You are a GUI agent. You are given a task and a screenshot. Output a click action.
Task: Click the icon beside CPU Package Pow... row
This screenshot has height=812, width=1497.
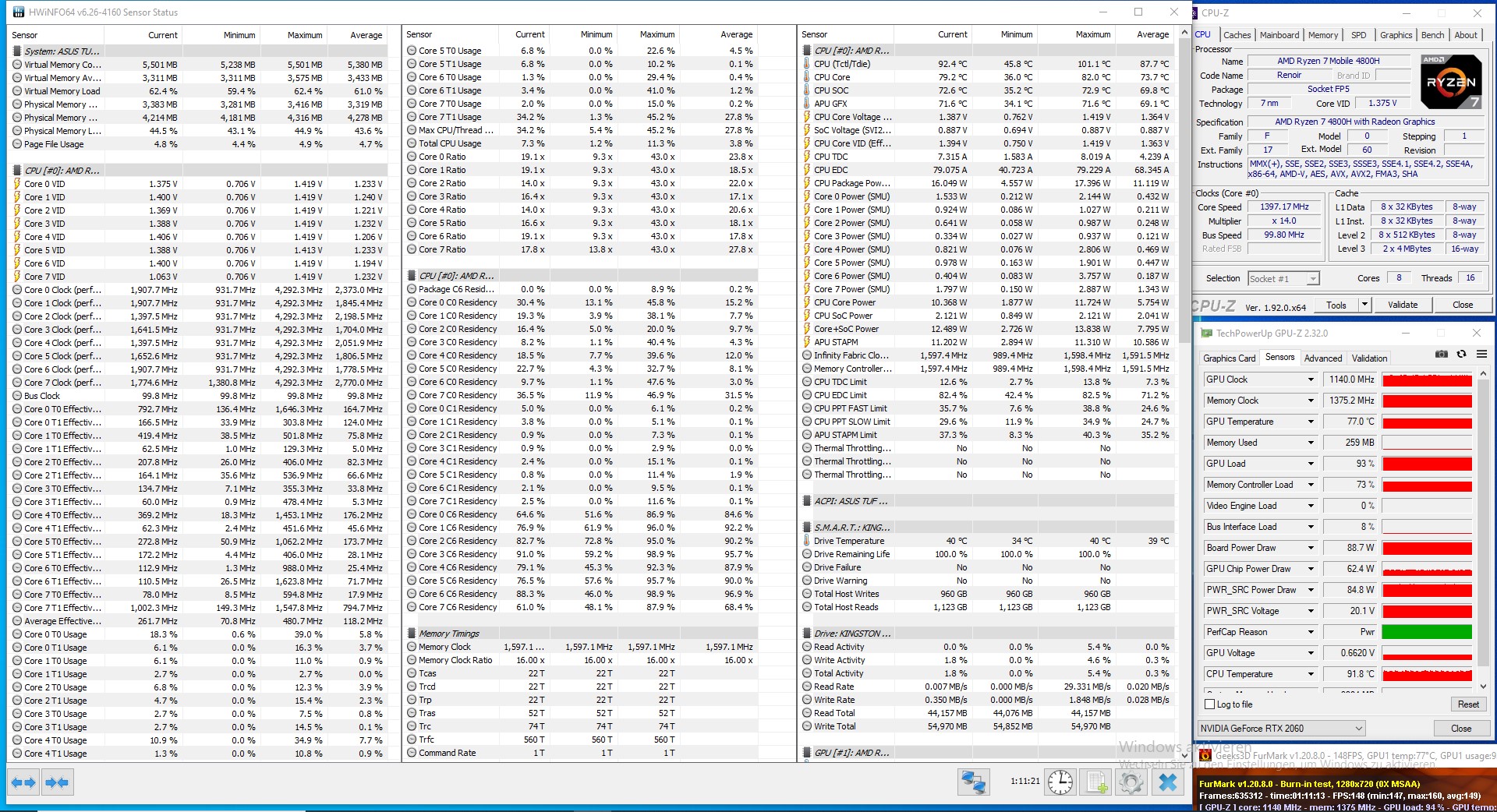pyautogui.click(x=807, y=183)
